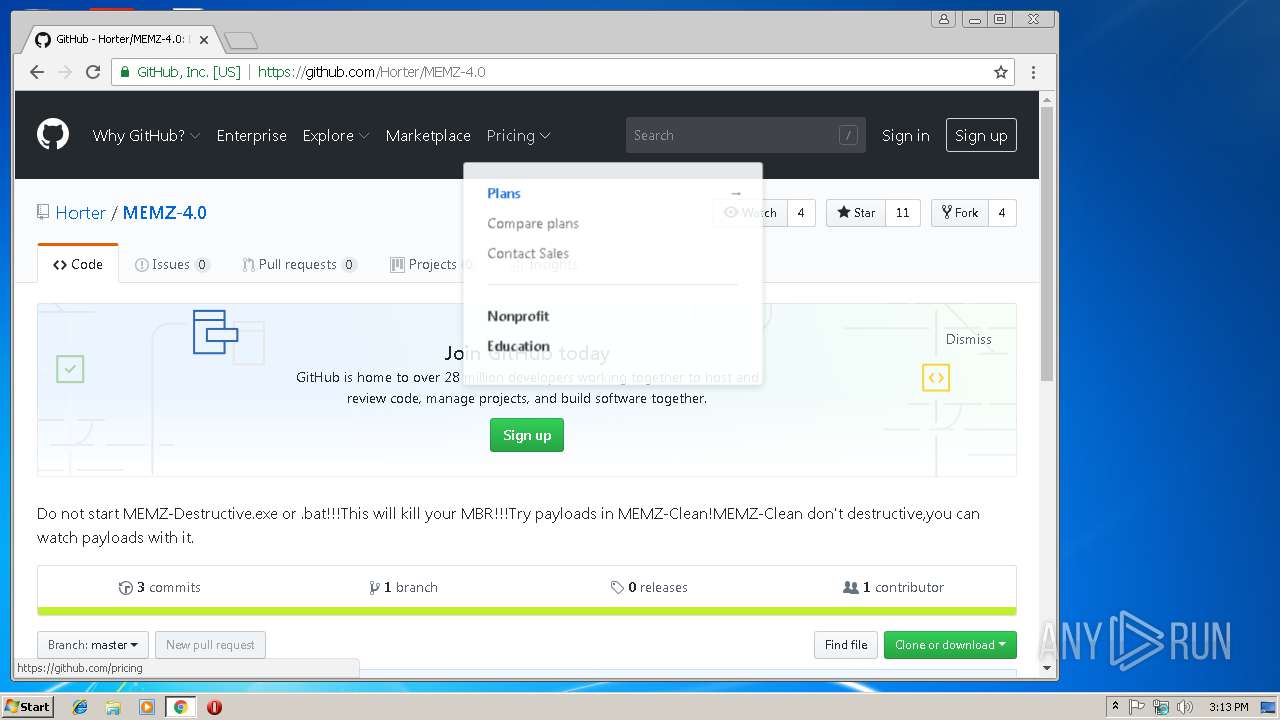Click the Find file button
Screen dimensions: 1280x720
click(846, 645)
